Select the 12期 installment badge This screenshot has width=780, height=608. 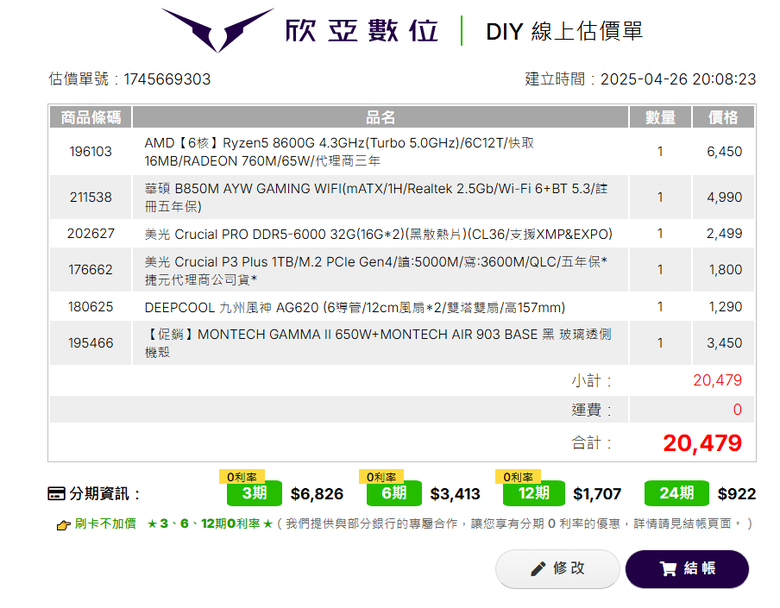click(x=534, y=493)
